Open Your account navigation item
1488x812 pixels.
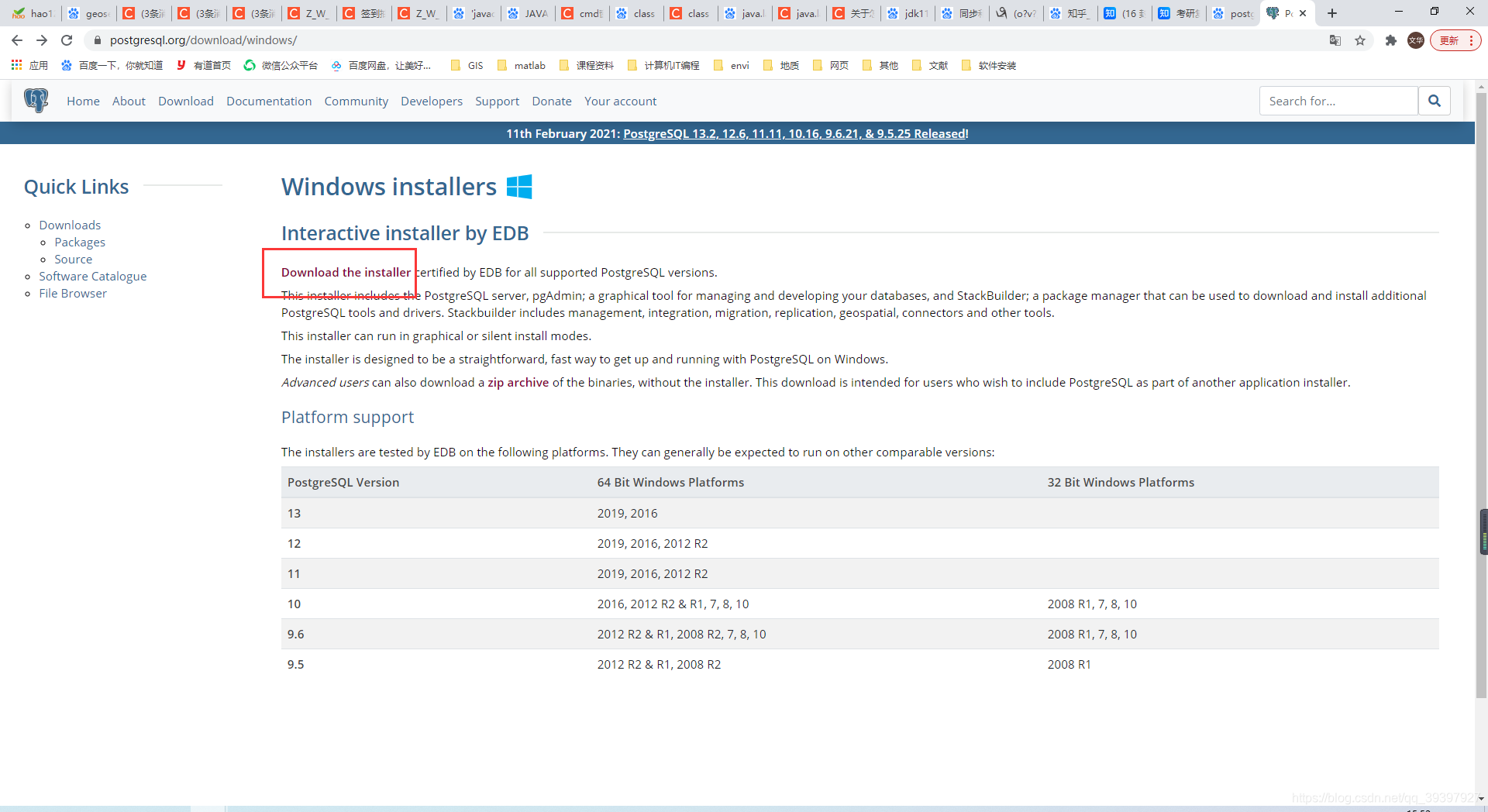click(x=620, y=101)
